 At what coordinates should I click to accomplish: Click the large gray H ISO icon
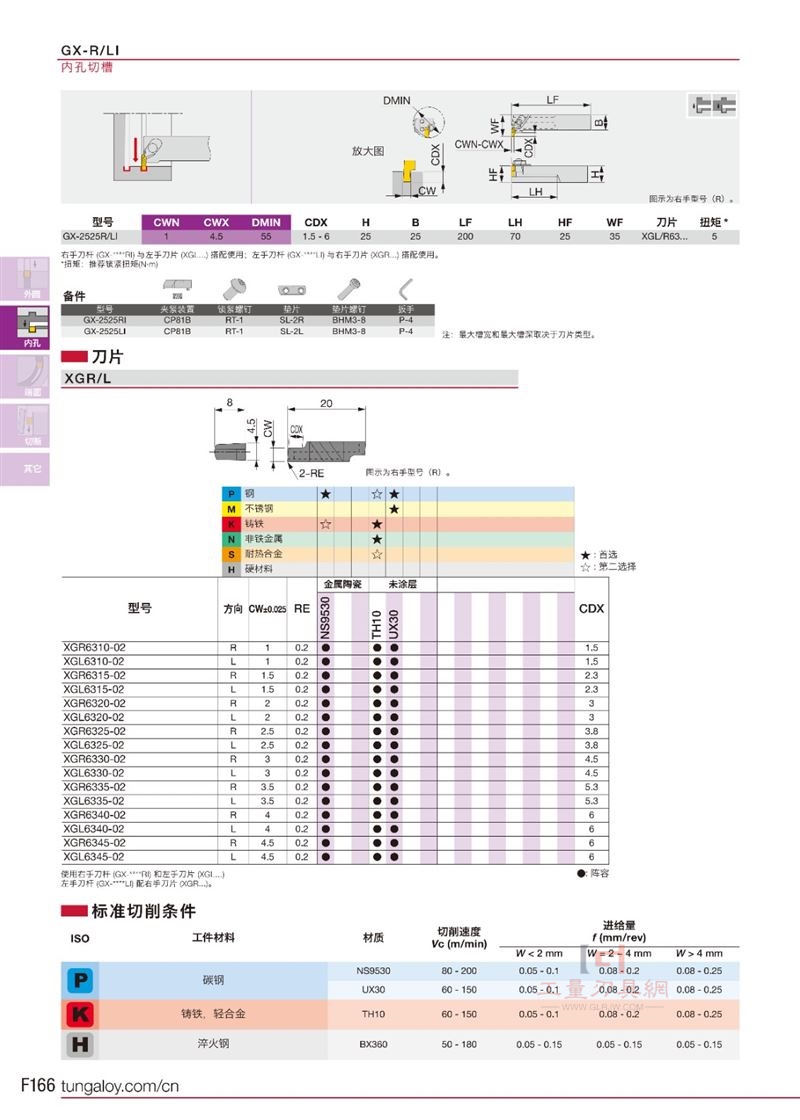coord(80,1044)
